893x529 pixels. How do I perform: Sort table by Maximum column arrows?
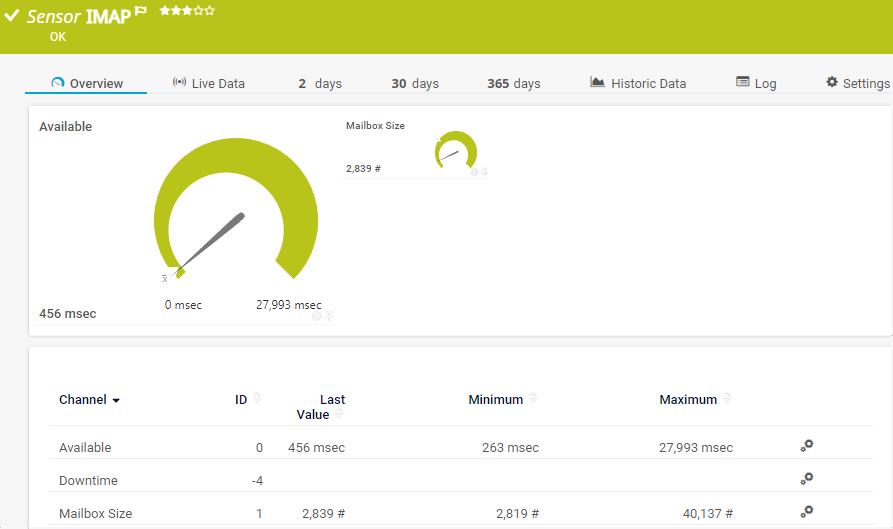point(727,398)
